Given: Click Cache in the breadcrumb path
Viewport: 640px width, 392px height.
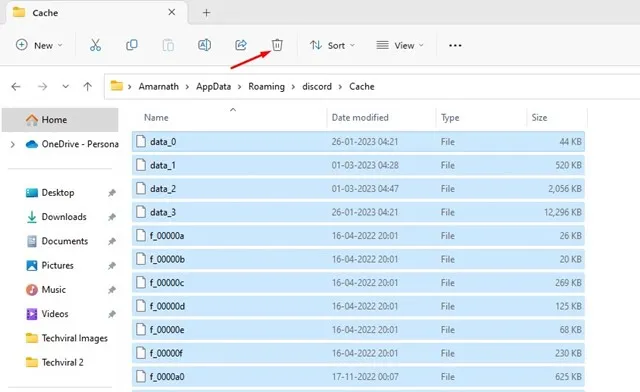Looking at the screenshot, I should (x=362, y=87).
